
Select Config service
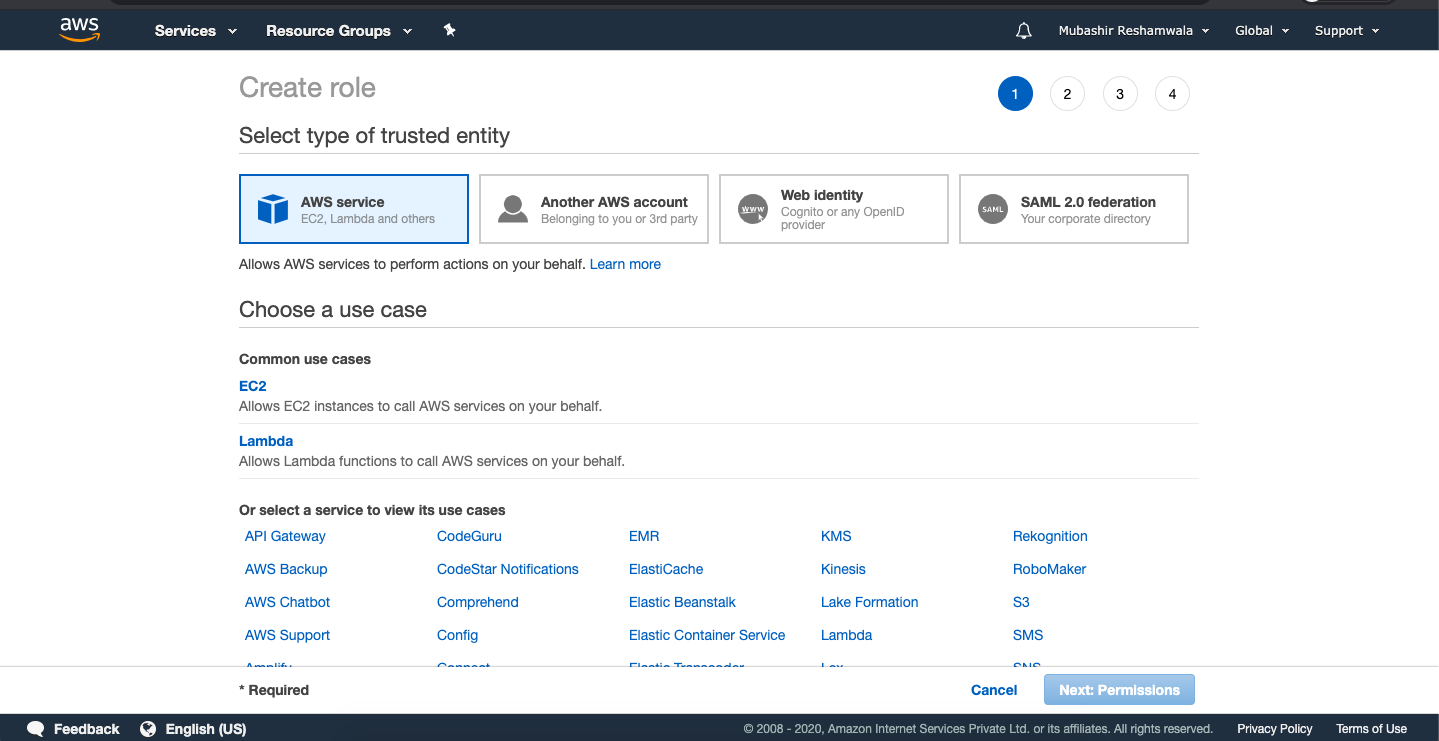point(457,635)
